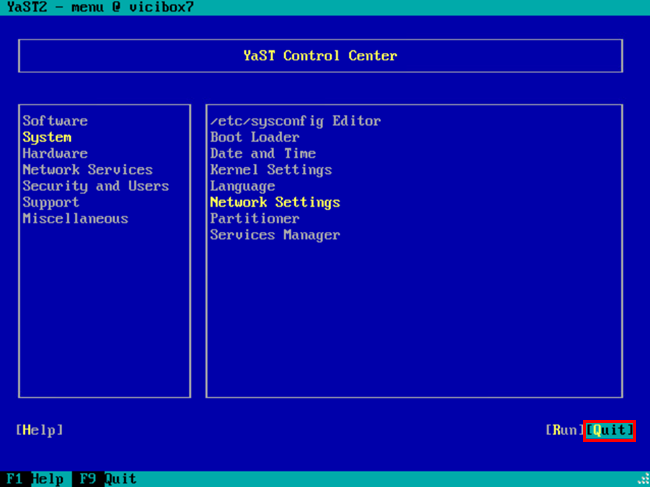The width and height of the screenshot is (650, 487).
Task: Select the Miscellaneous category
Action: [75, 218]
